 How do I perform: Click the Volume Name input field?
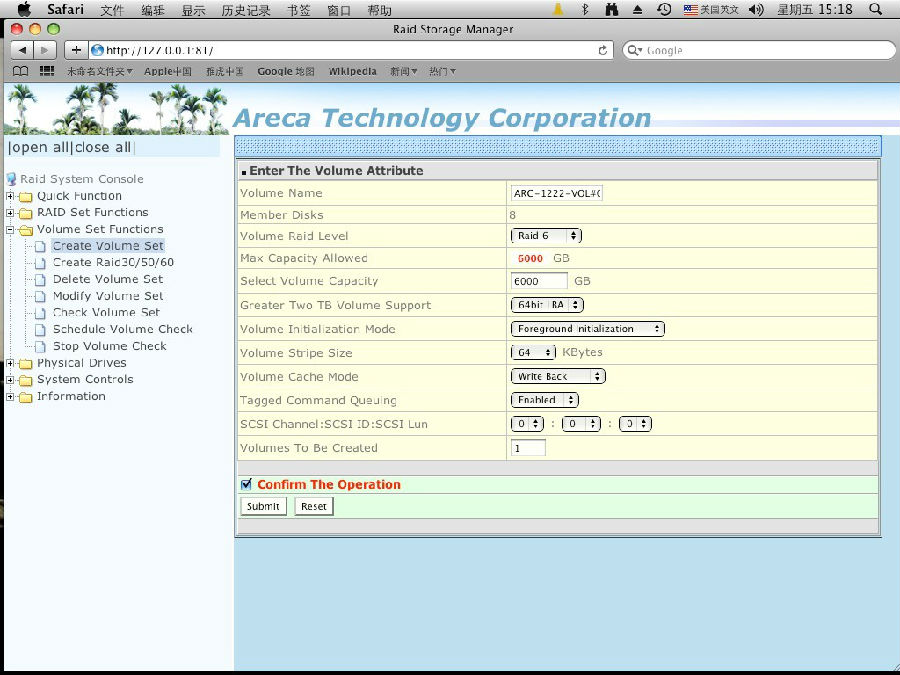557,193
